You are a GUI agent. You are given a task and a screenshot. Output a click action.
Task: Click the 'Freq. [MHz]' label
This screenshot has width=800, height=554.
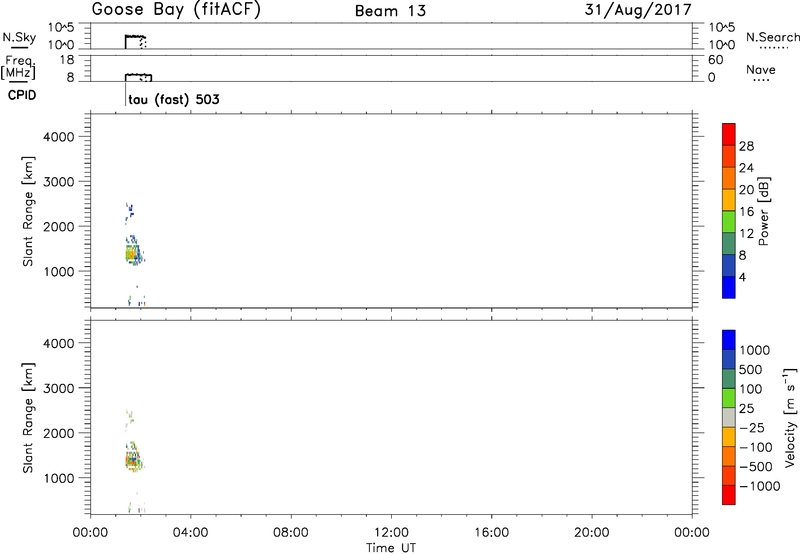[19, 67]
